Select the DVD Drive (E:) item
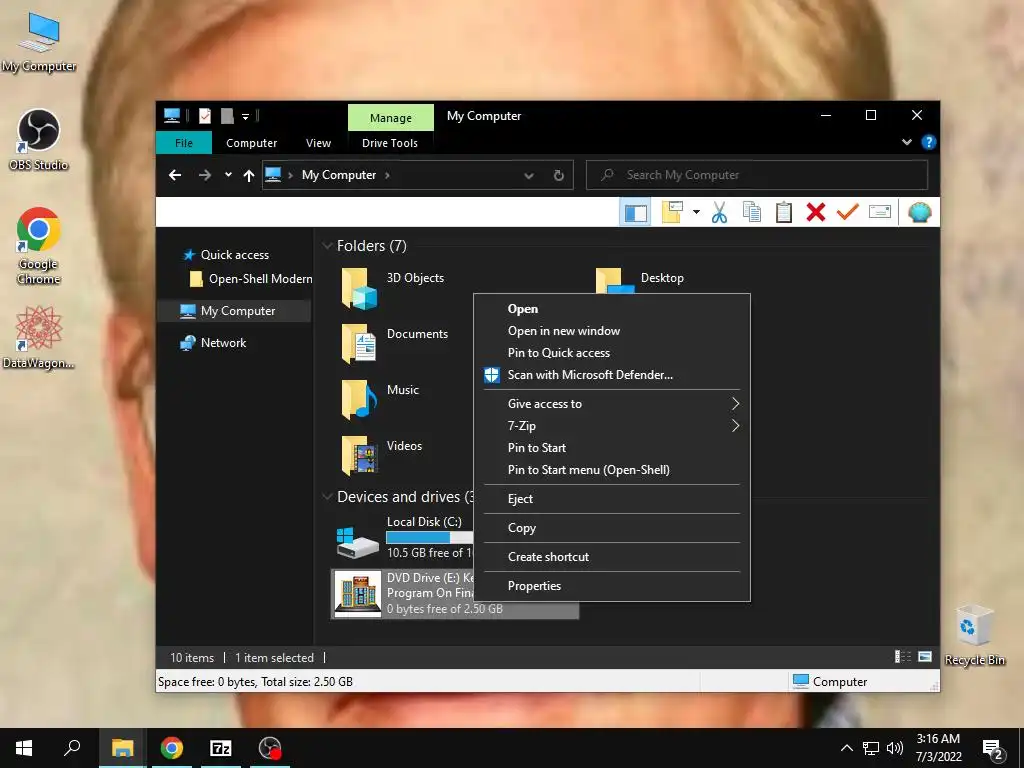 click(x=455, y=594)
